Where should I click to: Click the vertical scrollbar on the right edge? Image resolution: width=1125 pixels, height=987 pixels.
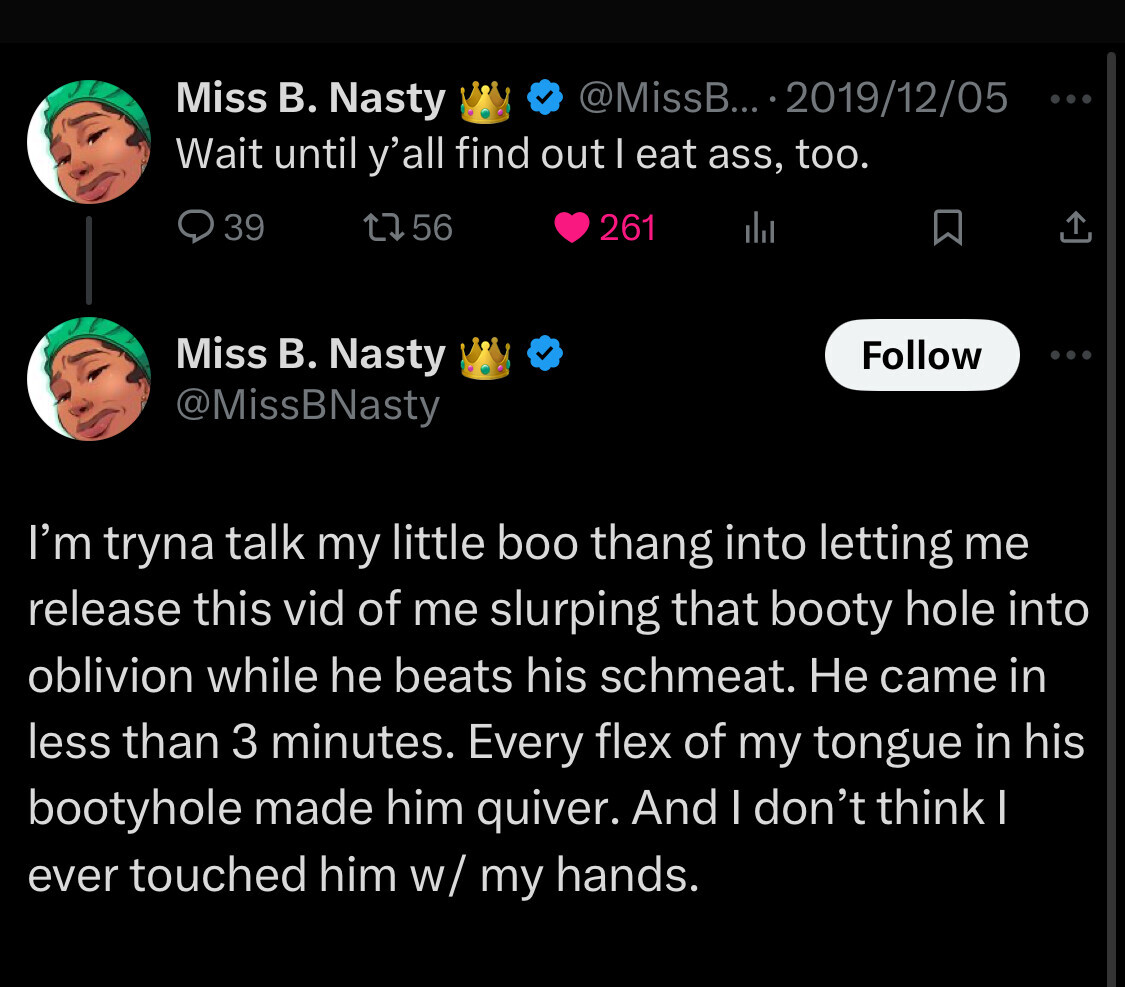click(x=1111, y=500)
